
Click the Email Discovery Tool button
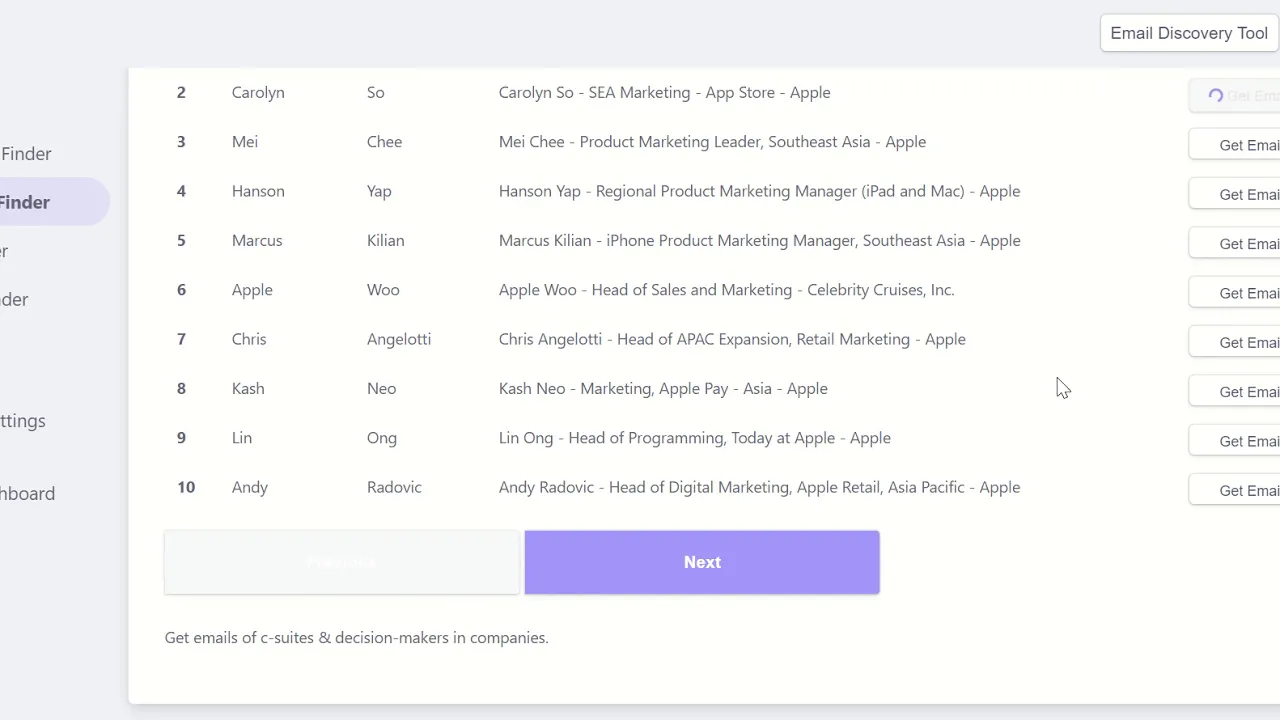(x=1188, y=33)
